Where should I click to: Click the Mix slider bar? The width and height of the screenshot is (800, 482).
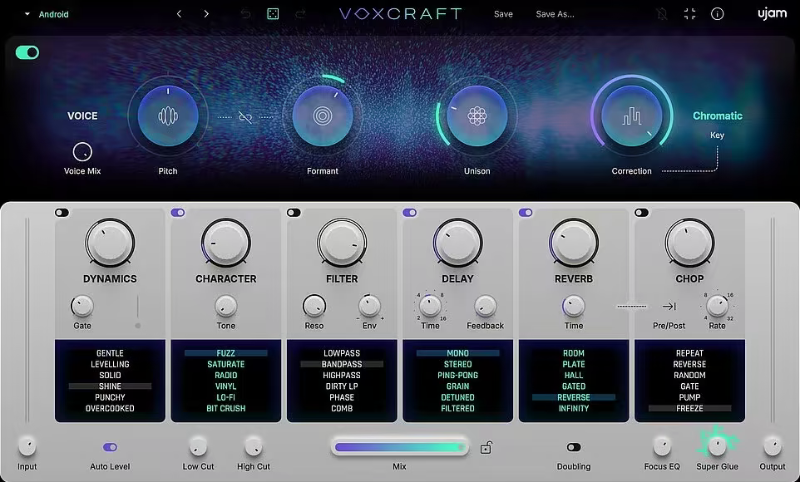click(x=399, y=447)
